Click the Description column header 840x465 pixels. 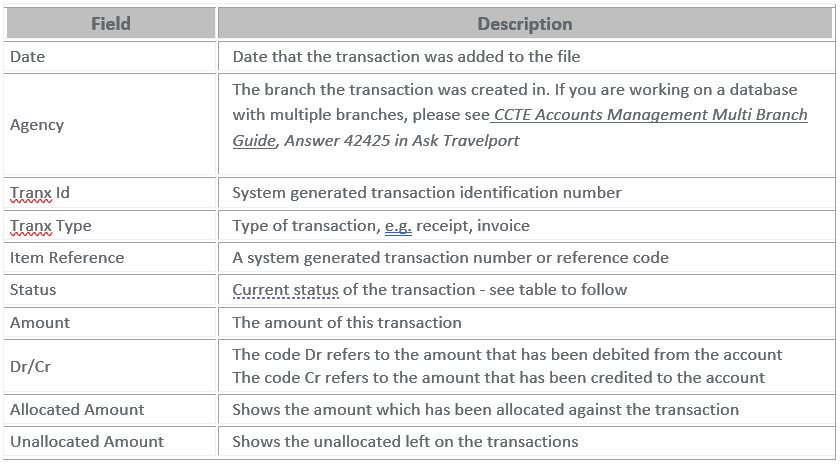tap(525, 24)
